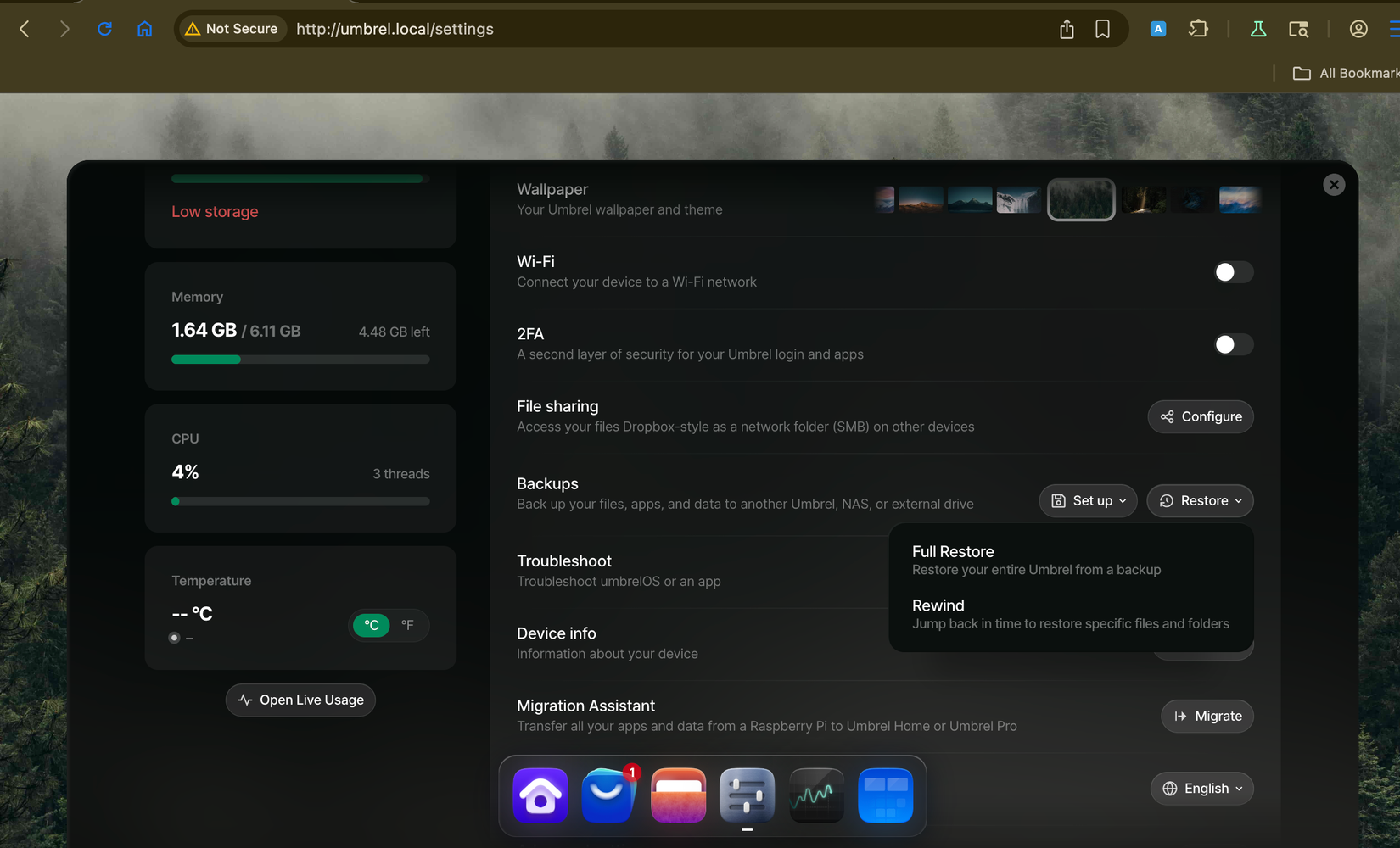Open the All Bookmarks folder
The image size is (1400, 848).
1345,73
